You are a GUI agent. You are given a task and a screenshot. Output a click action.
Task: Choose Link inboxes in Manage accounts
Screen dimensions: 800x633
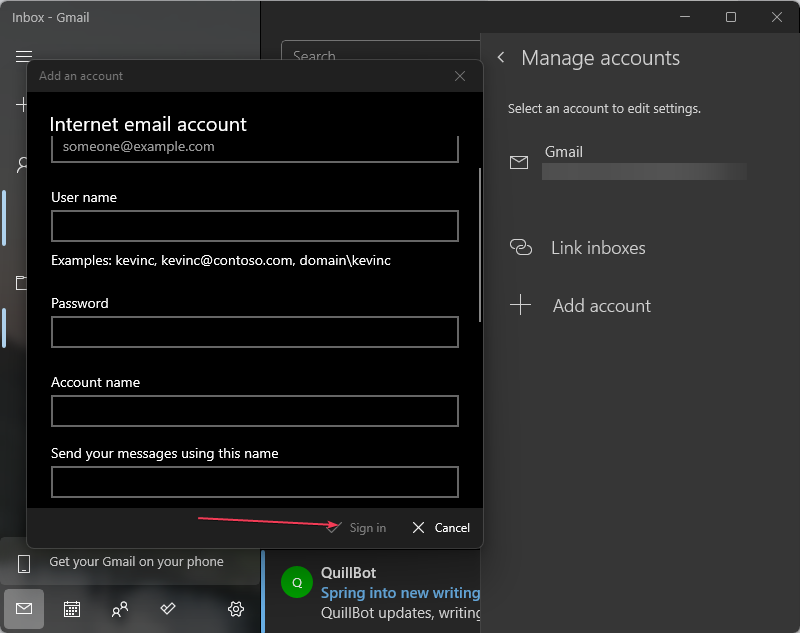click(597, 248)
